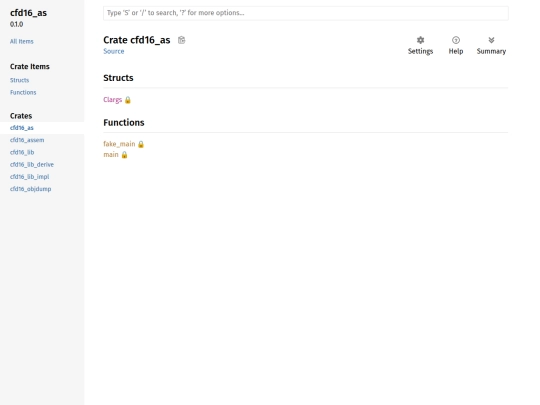This screenshot has width=540, height=405.
Task: Click lock icon beside main
Action: pos(124,155)
